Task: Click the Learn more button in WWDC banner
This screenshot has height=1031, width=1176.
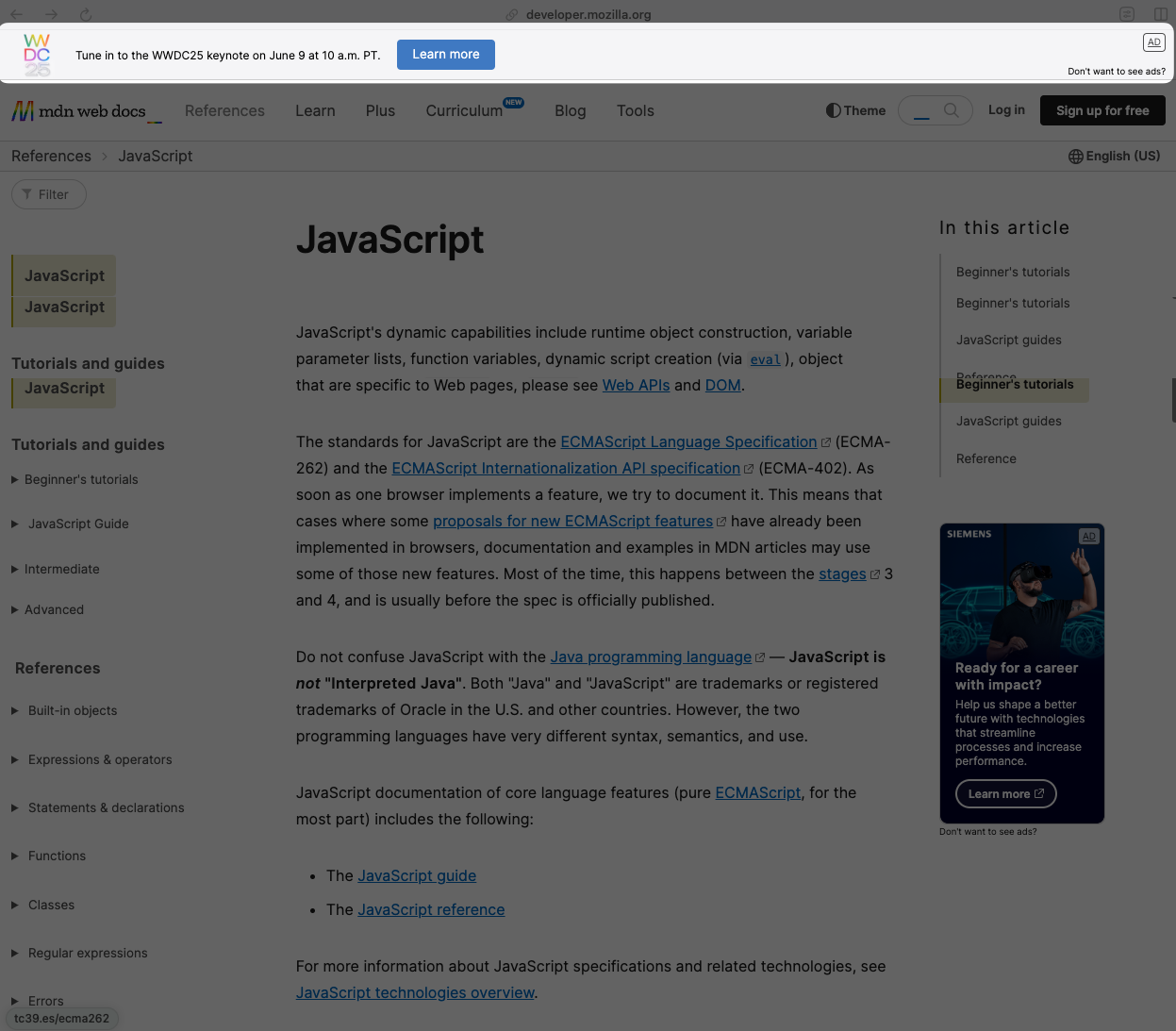Action: tap(446, 55)
